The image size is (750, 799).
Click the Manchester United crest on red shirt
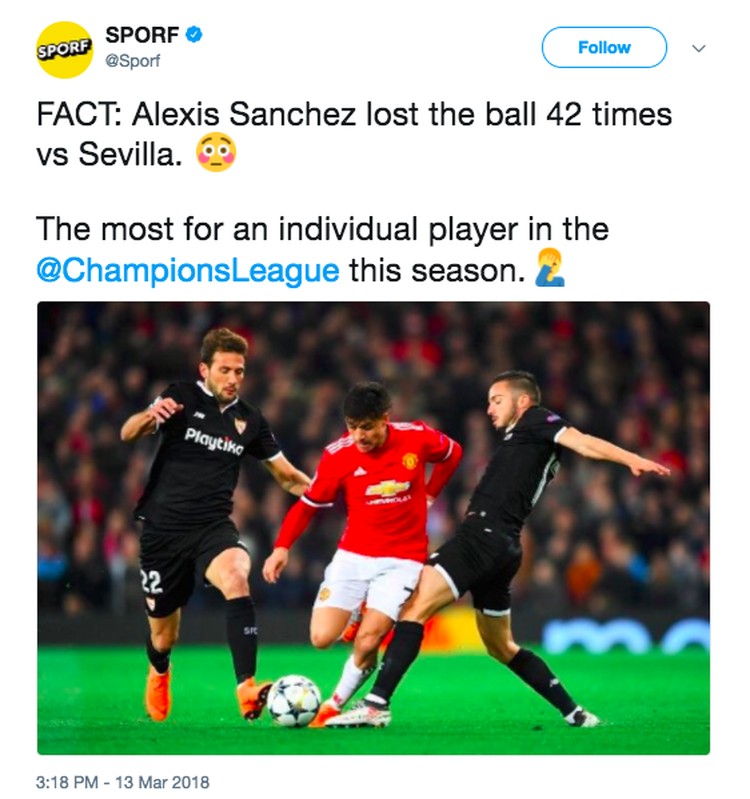(x=409, y=462)
